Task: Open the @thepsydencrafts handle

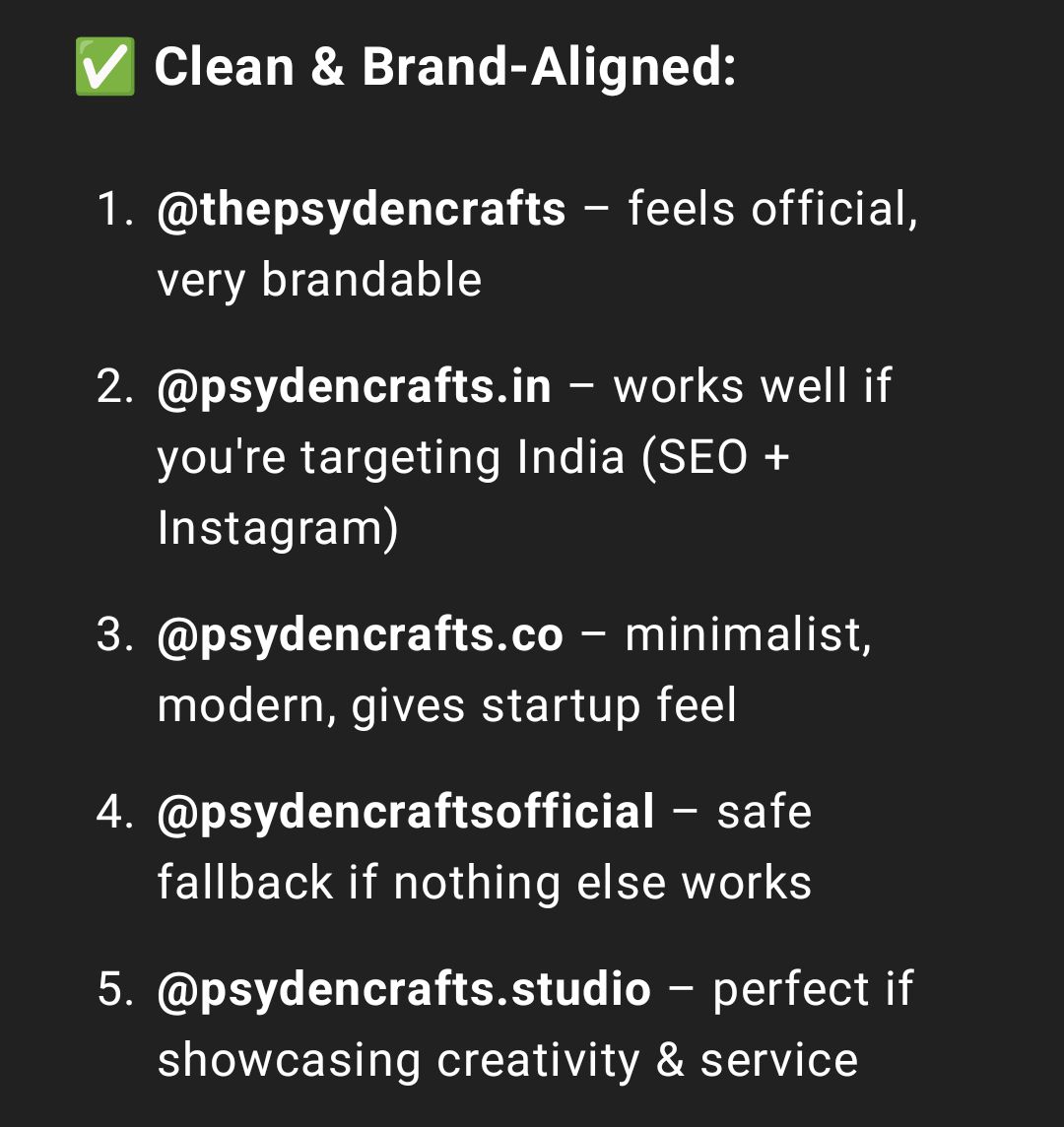Action: [x=362, y=209]
